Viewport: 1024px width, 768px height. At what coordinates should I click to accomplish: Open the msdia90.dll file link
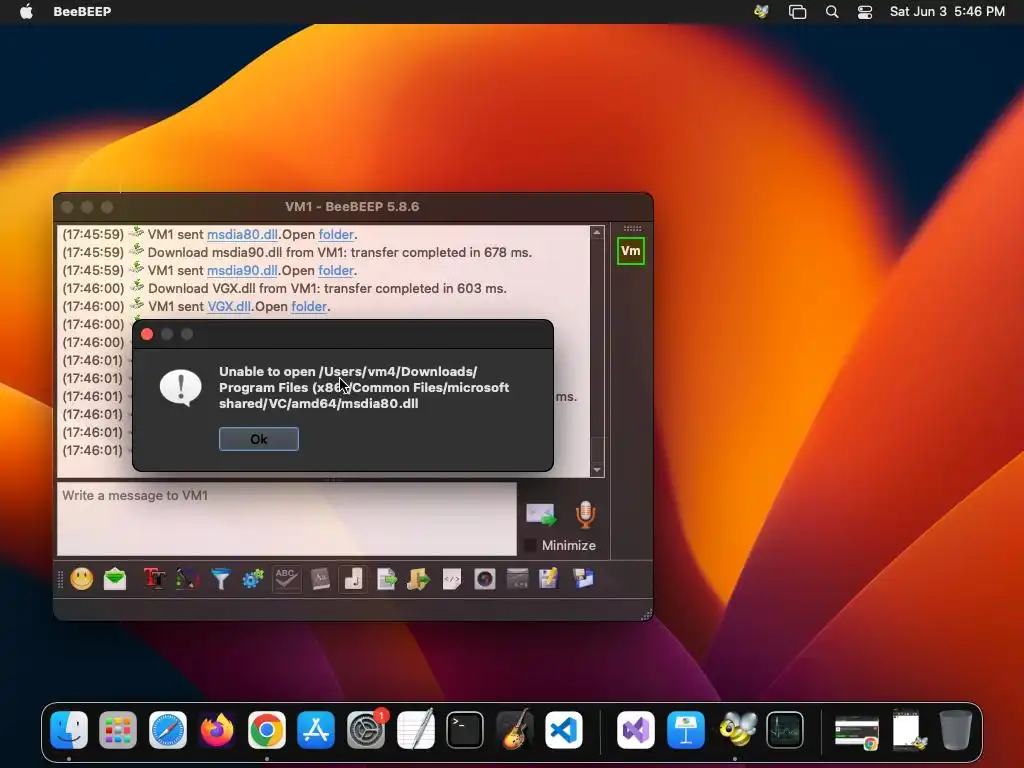click(242, 270)
